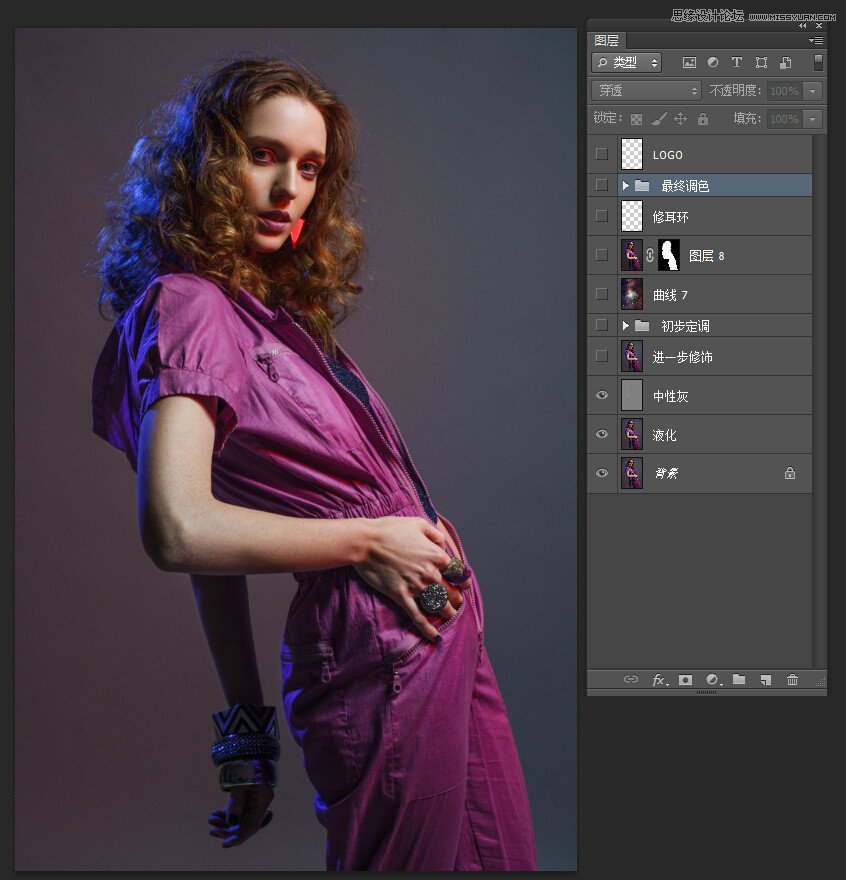Select the 图层 8 mask thumbnail
846x880 pixels.
[x=669, y=255]
